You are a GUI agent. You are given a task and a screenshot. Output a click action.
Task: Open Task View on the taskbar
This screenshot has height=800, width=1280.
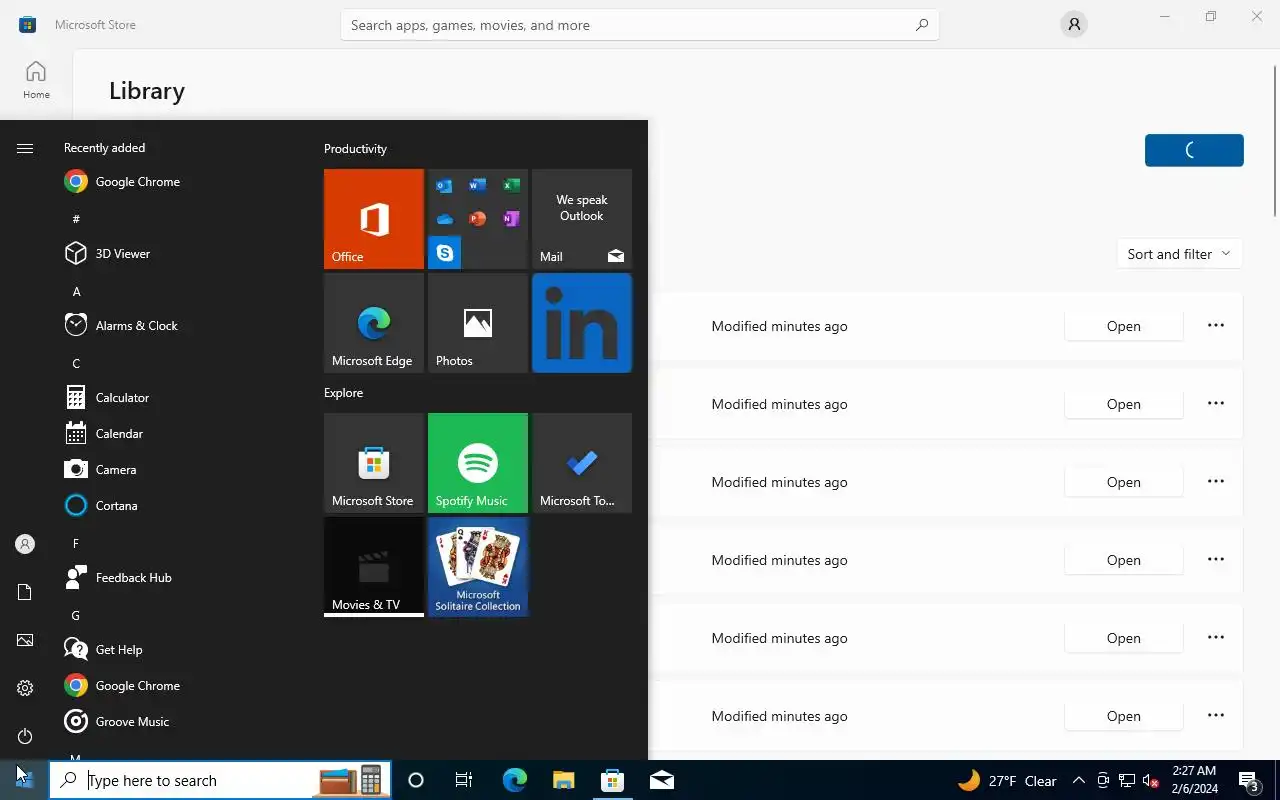(x=464, y=780)
